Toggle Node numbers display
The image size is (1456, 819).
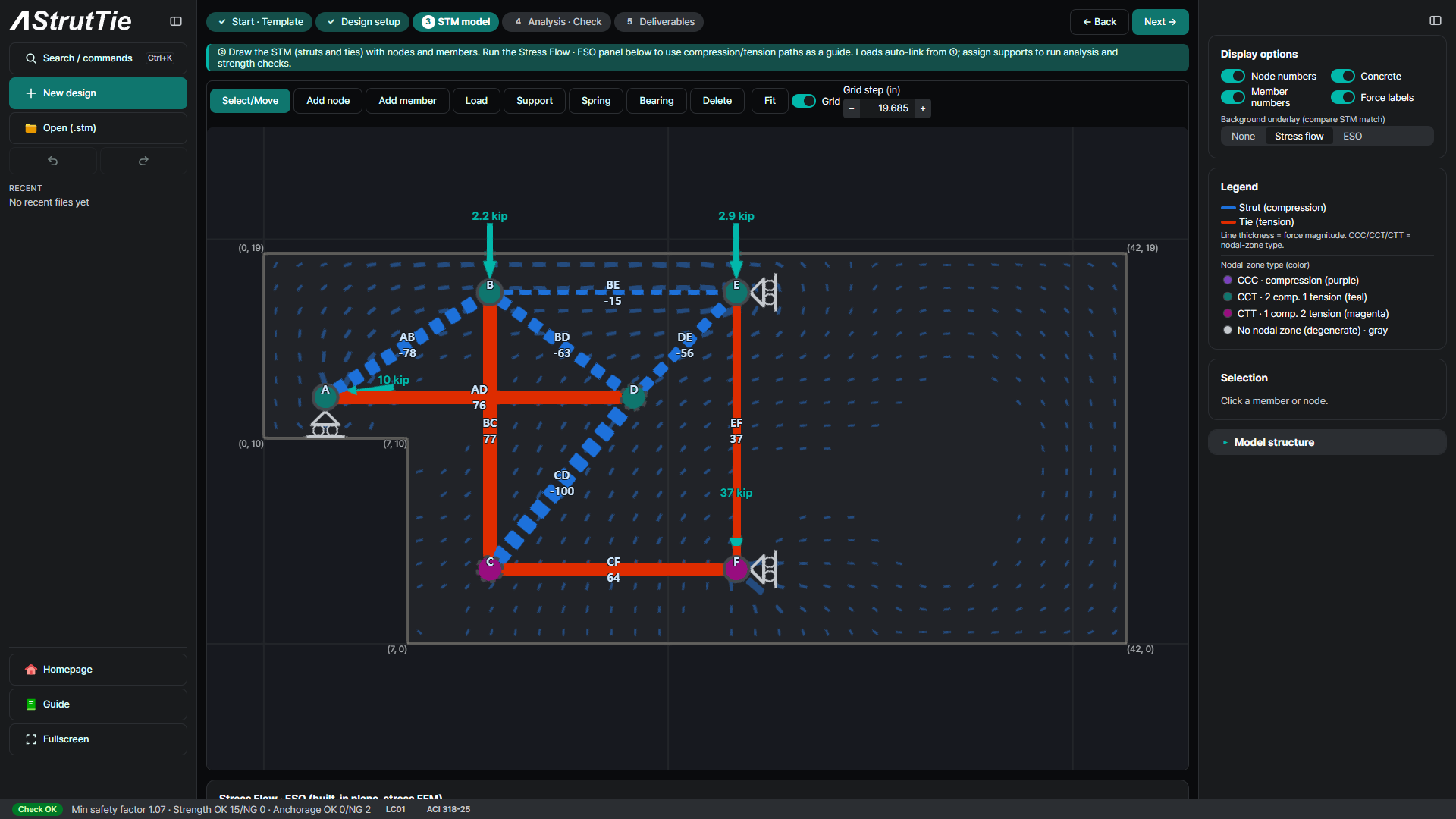1233,76
